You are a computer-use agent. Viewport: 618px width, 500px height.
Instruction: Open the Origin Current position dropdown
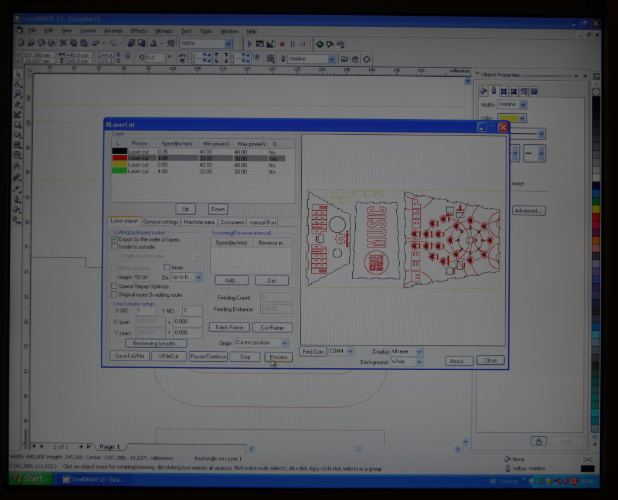tap(284, 343)
